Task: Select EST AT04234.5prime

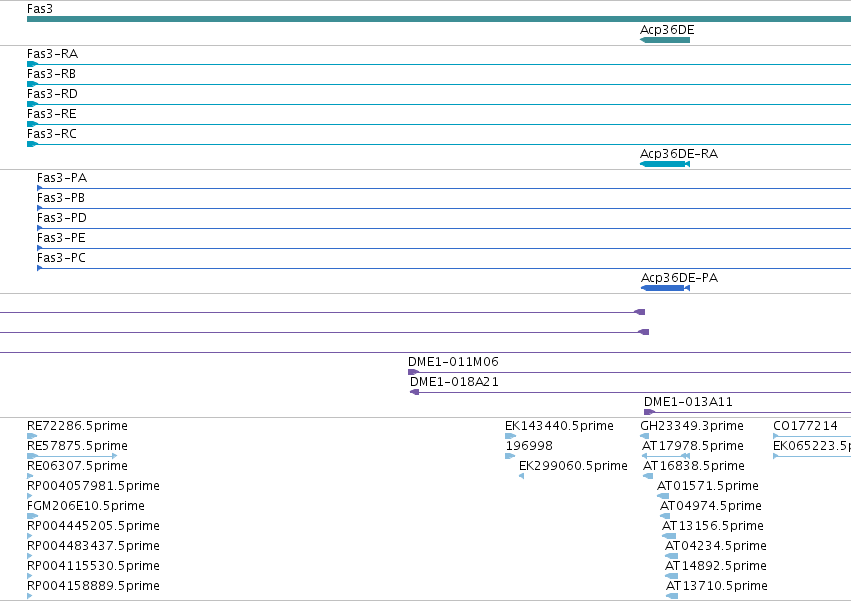Action: tap(716, 547)
